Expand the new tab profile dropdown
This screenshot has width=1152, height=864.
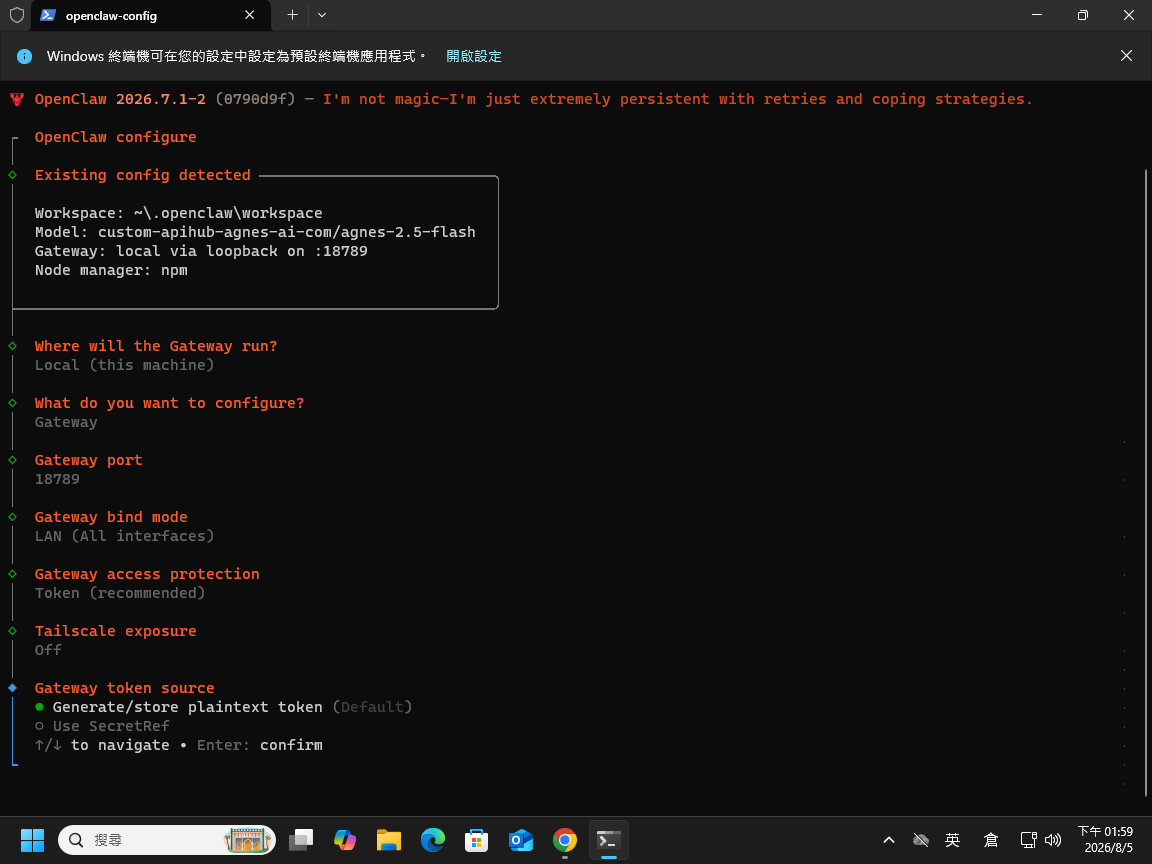pyautogui.click(x=322, y=15)
